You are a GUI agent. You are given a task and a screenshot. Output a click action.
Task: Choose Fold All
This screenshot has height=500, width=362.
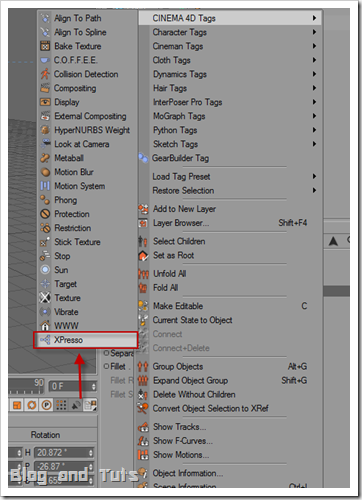(230, 288)
